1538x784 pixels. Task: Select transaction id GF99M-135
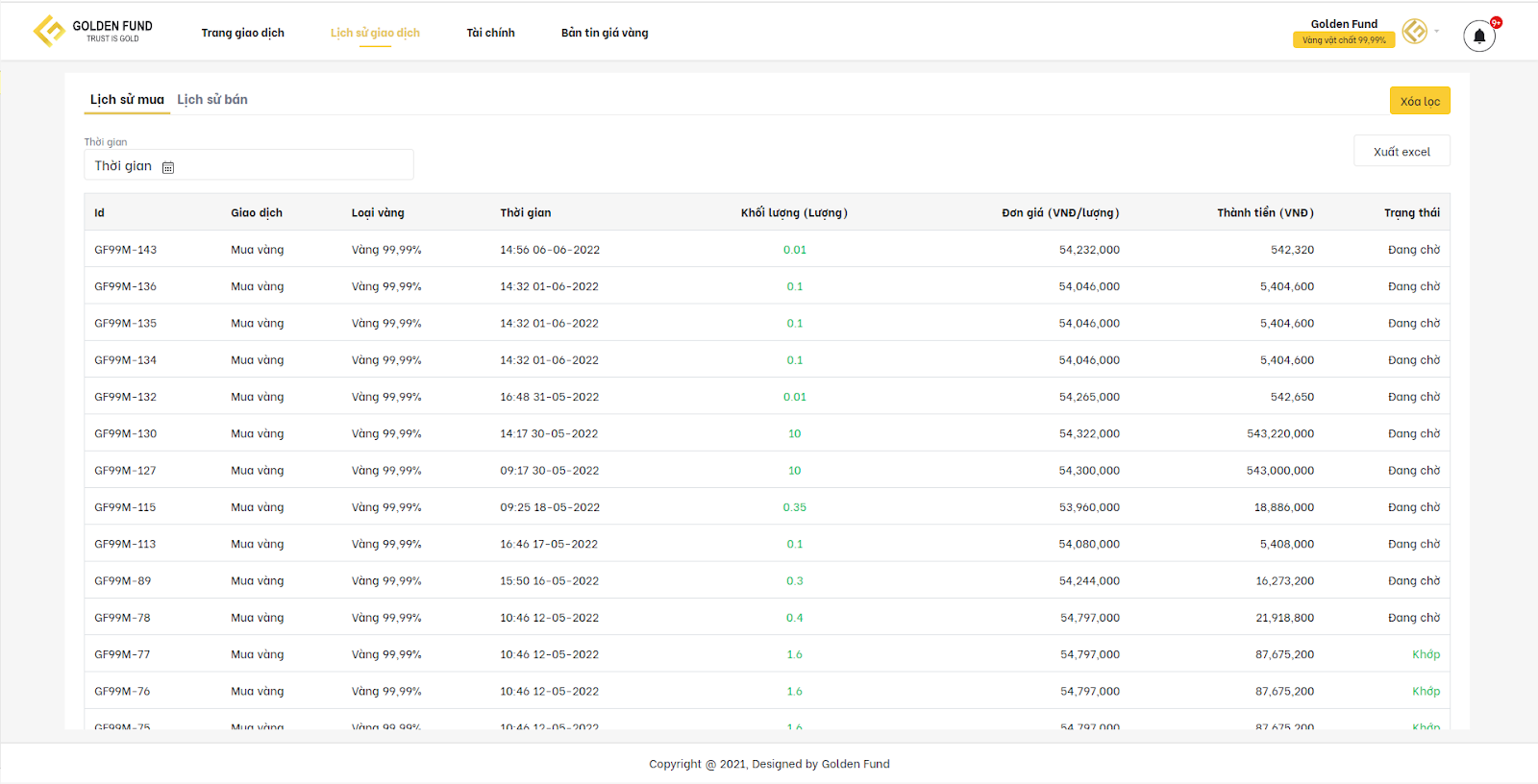(126, 324)
